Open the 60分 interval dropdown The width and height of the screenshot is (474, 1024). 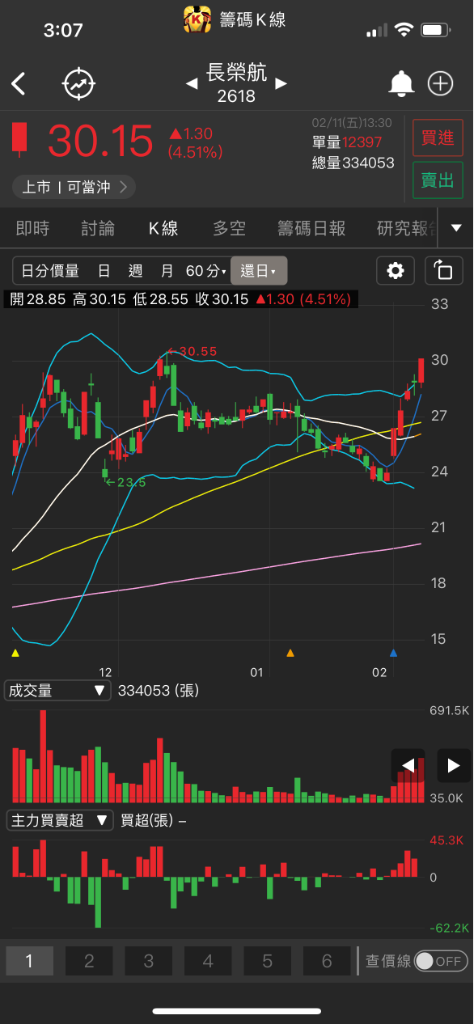(x=206, y=271)
